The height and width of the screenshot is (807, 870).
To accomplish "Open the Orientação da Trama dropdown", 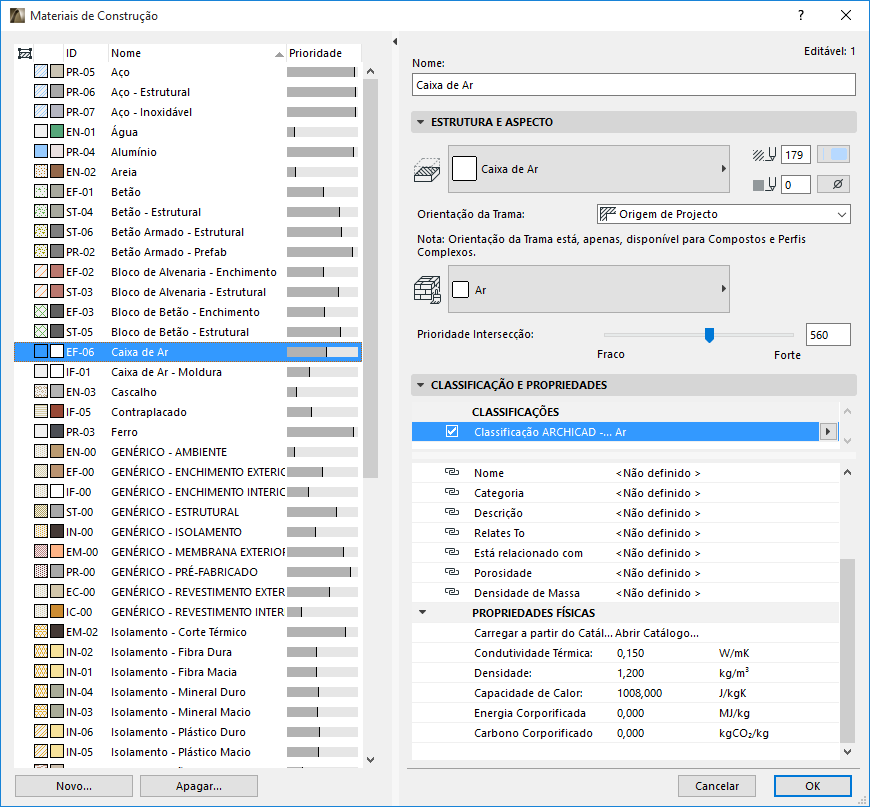I will click(x=724, y=214).
